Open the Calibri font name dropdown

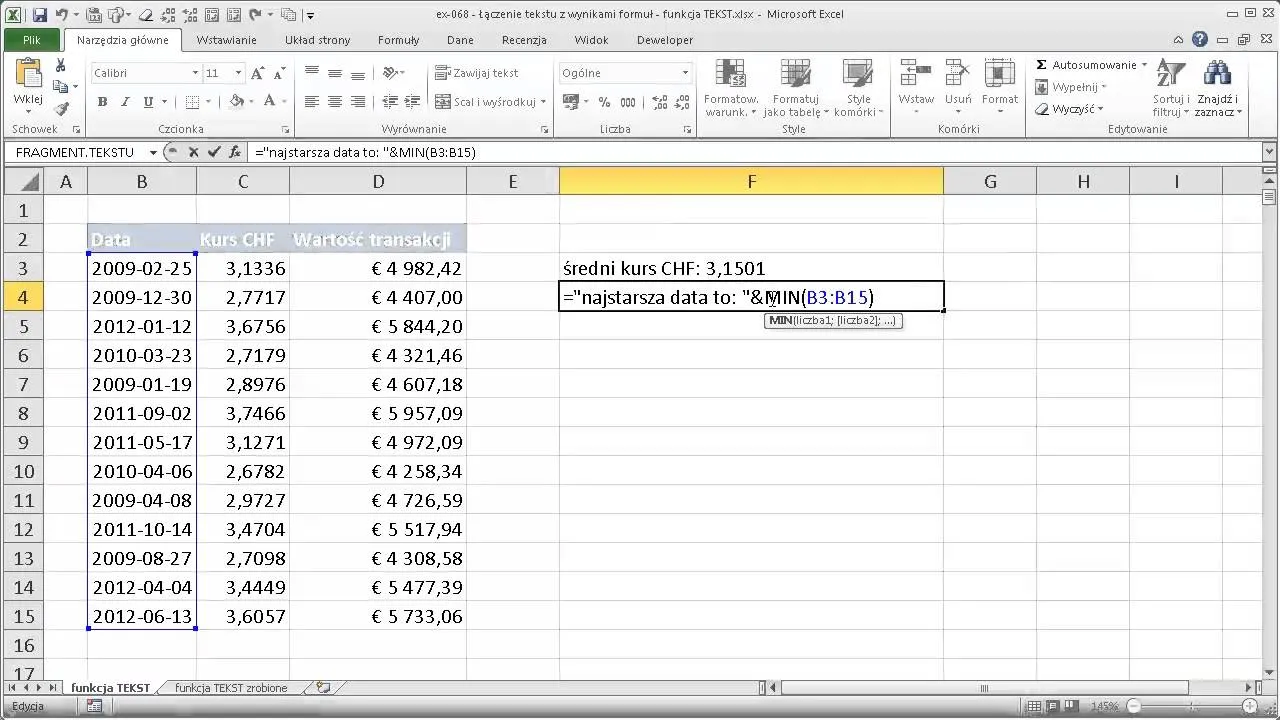coord(195,73)
